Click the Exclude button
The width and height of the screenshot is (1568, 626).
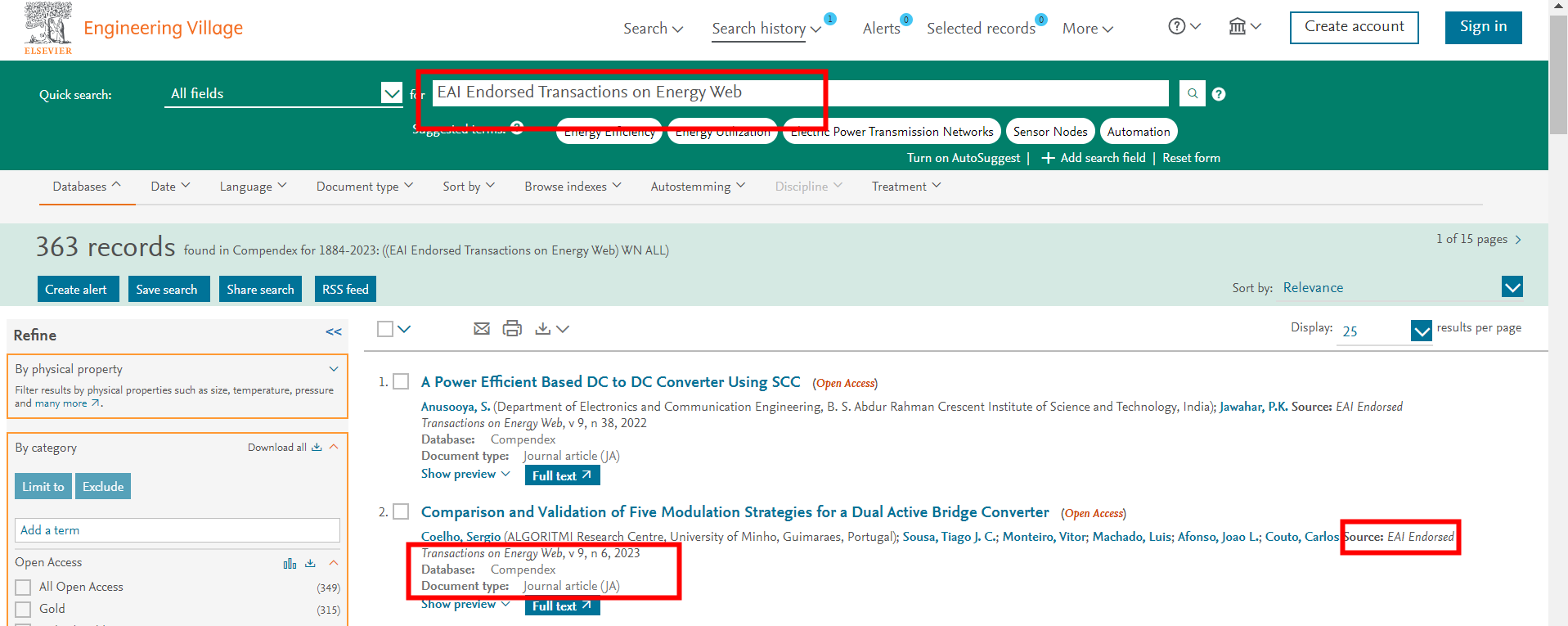click(103, 486)
